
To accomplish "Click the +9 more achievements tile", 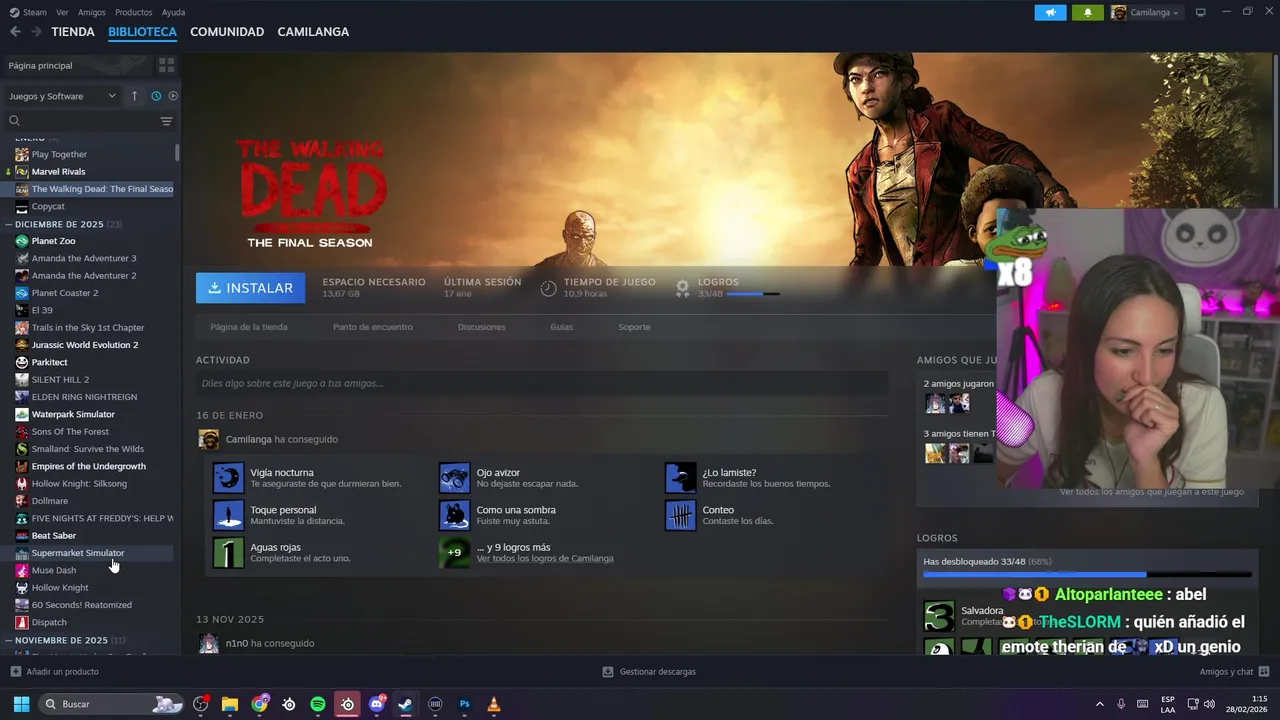I will pyautogui.click(x=454, y=552).
